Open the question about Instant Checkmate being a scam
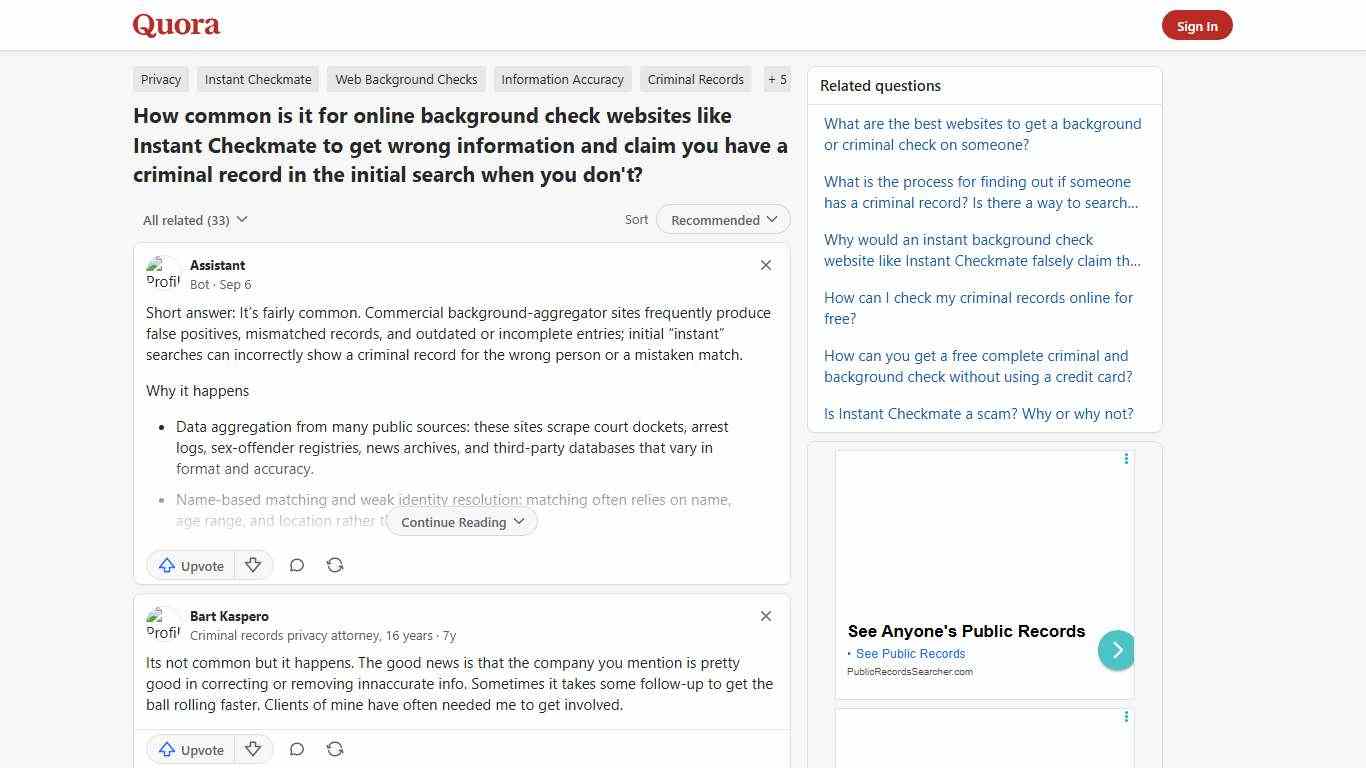 tap(978, 413)
